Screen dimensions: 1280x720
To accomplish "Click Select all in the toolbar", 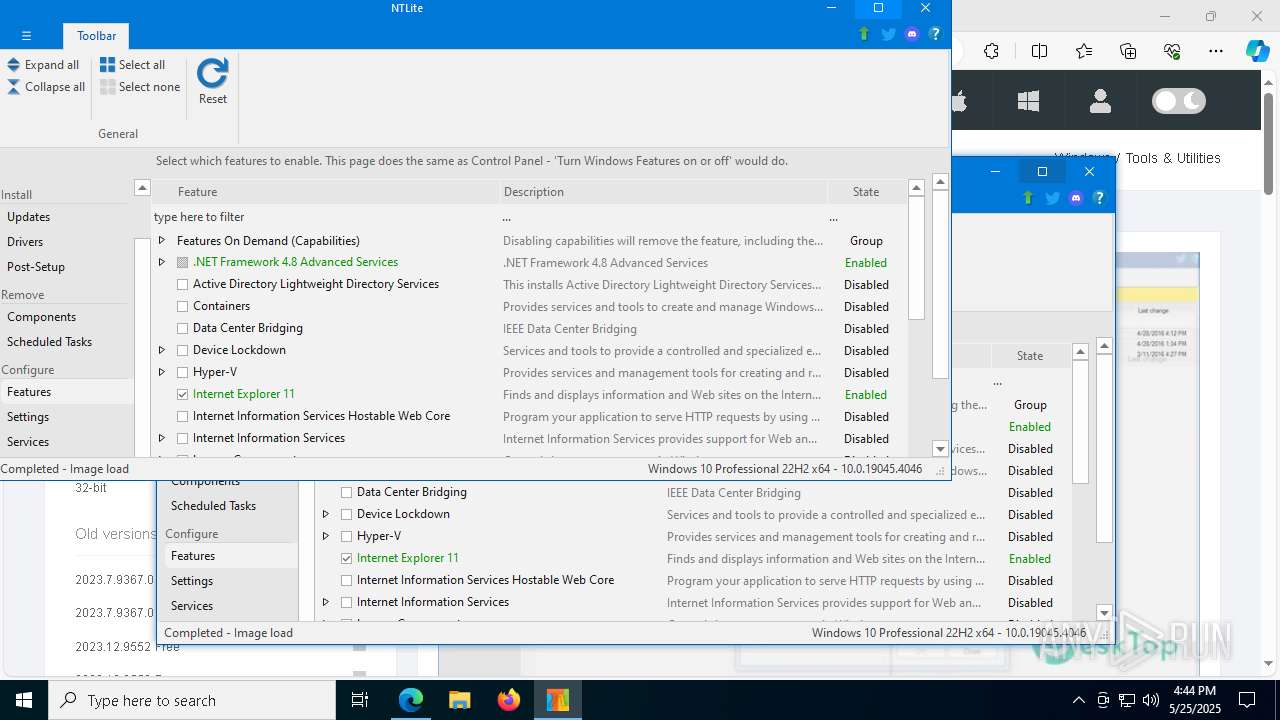I will pyautogui.click(x=132, y=65).
